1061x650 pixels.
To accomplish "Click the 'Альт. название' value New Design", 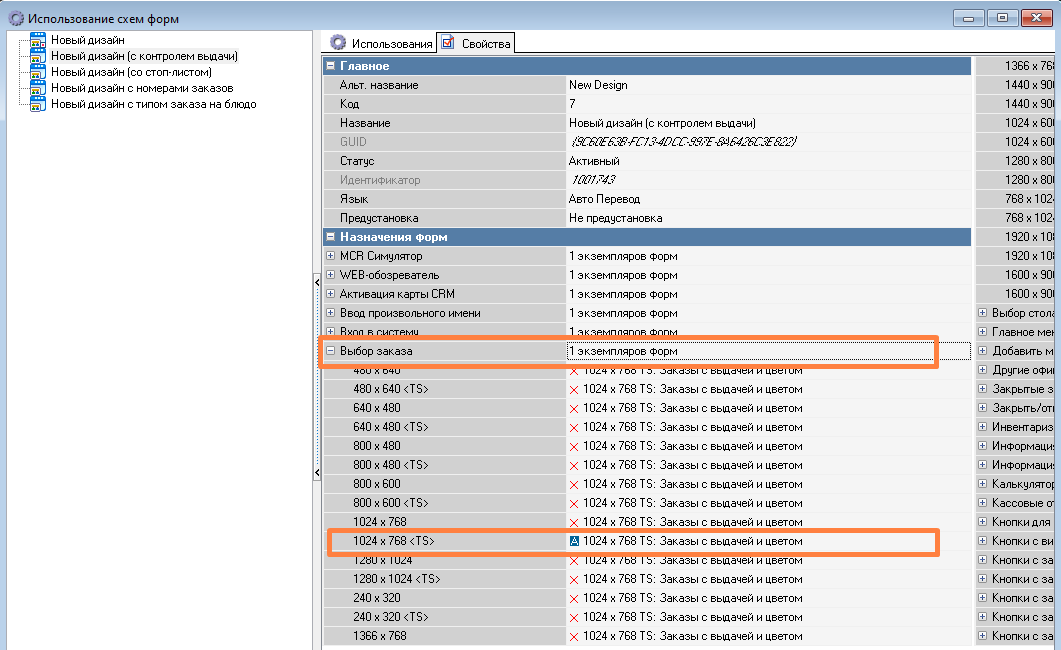I will [598, 85].
